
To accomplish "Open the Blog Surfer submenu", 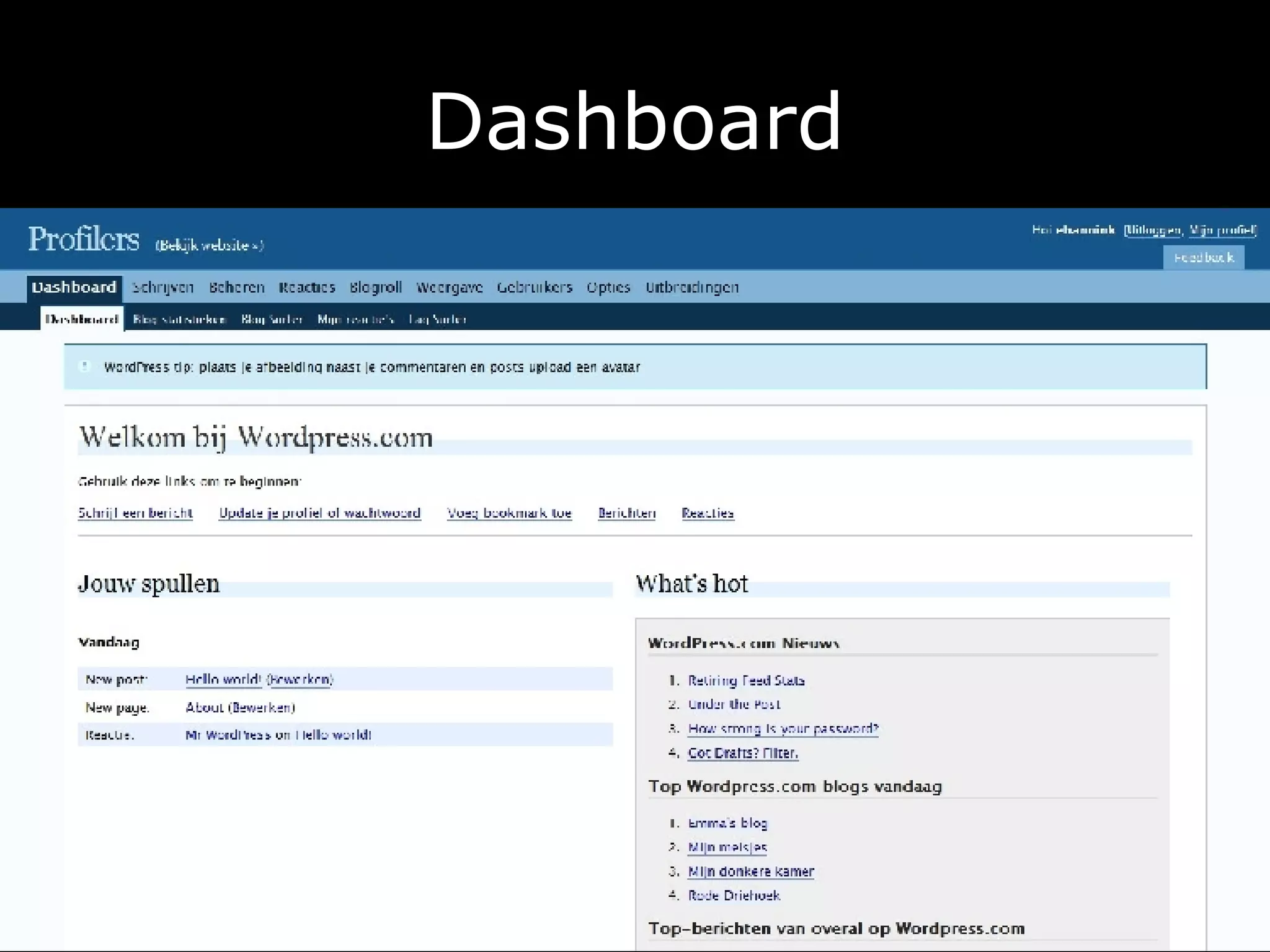I will pyautogui.click(x=272, y=319).
